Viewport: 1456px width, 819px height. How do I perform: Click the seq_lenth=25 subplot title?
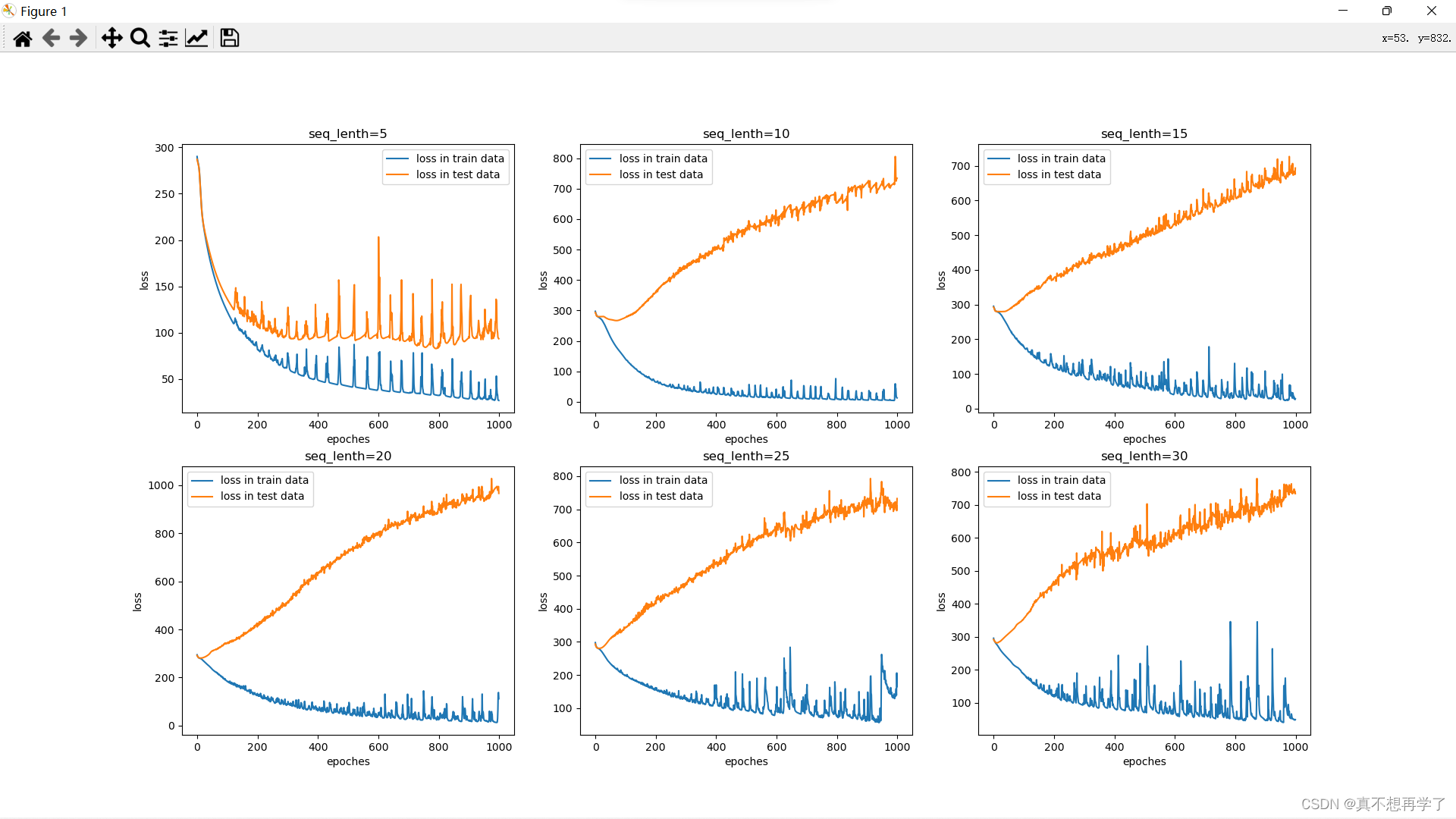point(745,457)
